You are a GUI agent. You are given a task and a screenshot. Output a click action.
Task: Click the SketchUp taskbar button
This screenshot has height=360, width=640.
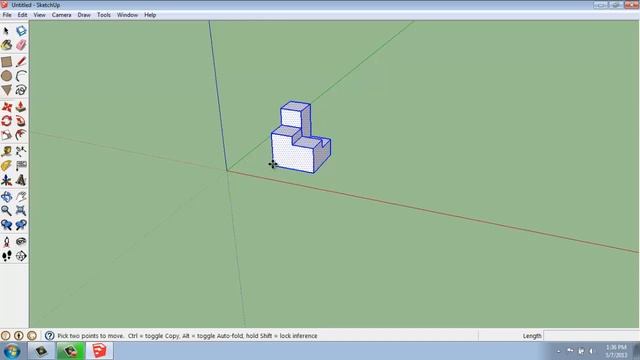point(99,351)
